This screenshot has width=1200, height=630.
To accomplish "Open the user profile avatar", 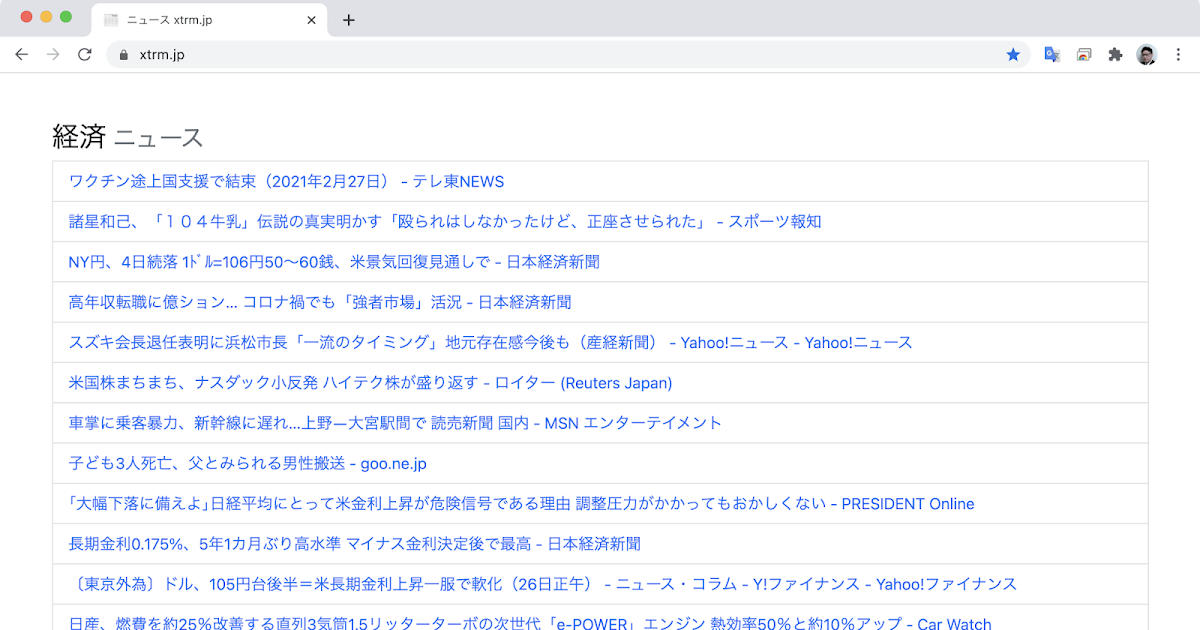I will pyautogui.click(x=1147, y=55).
